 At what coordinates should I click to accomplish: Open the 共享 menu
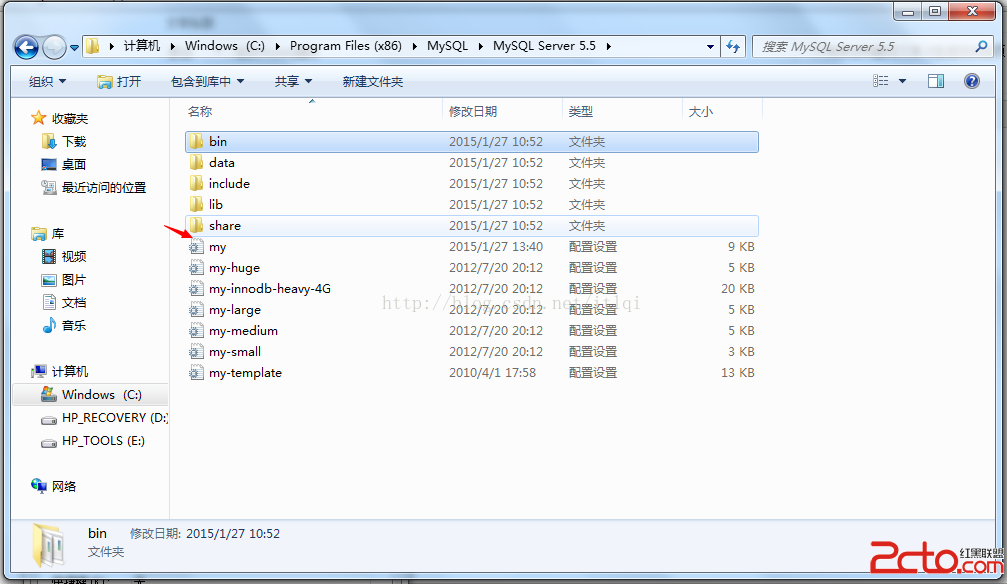293,82
